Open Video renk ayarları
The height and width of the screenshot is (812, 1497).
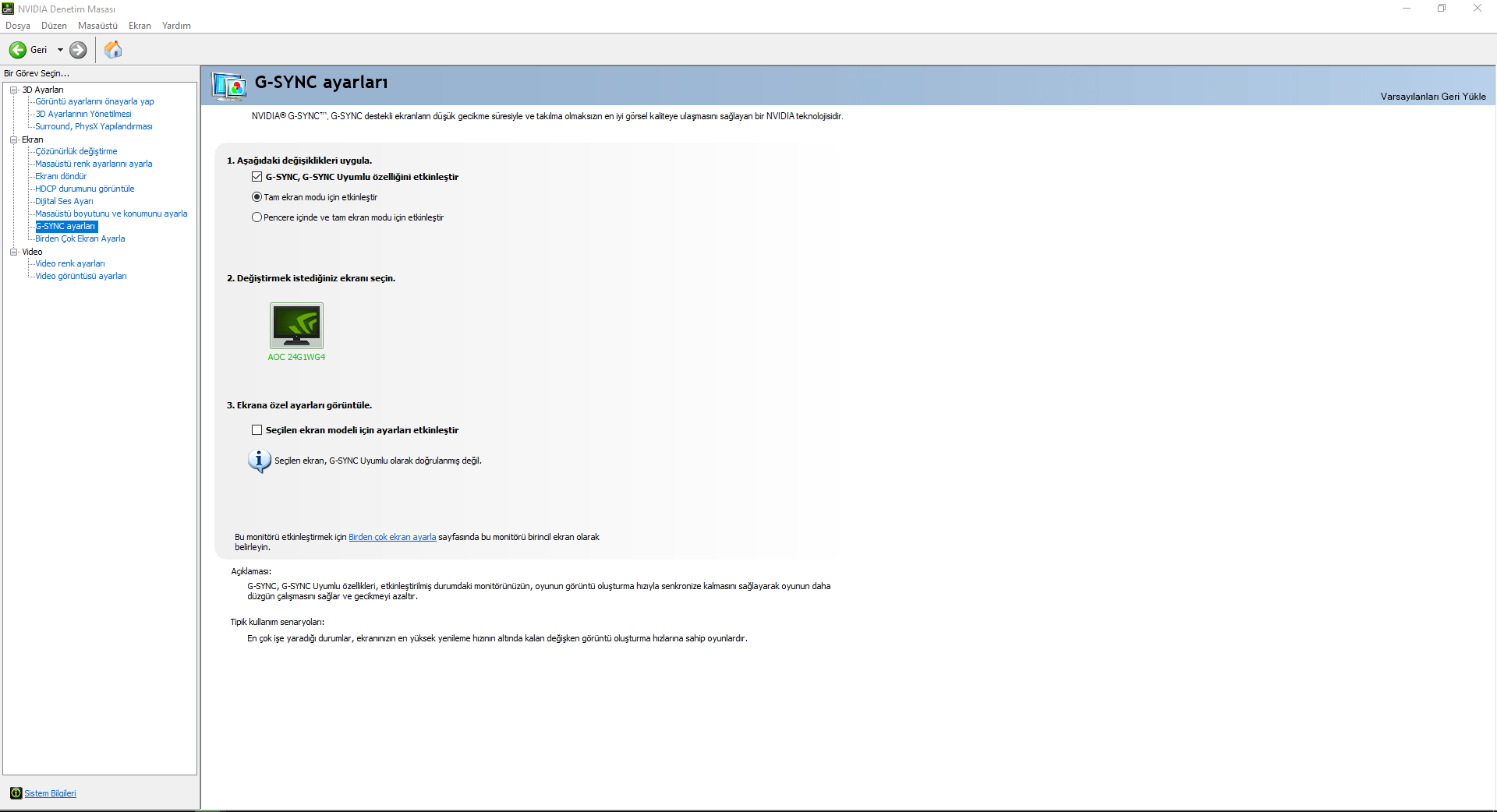pyautogui.click(x=70, y=263)
